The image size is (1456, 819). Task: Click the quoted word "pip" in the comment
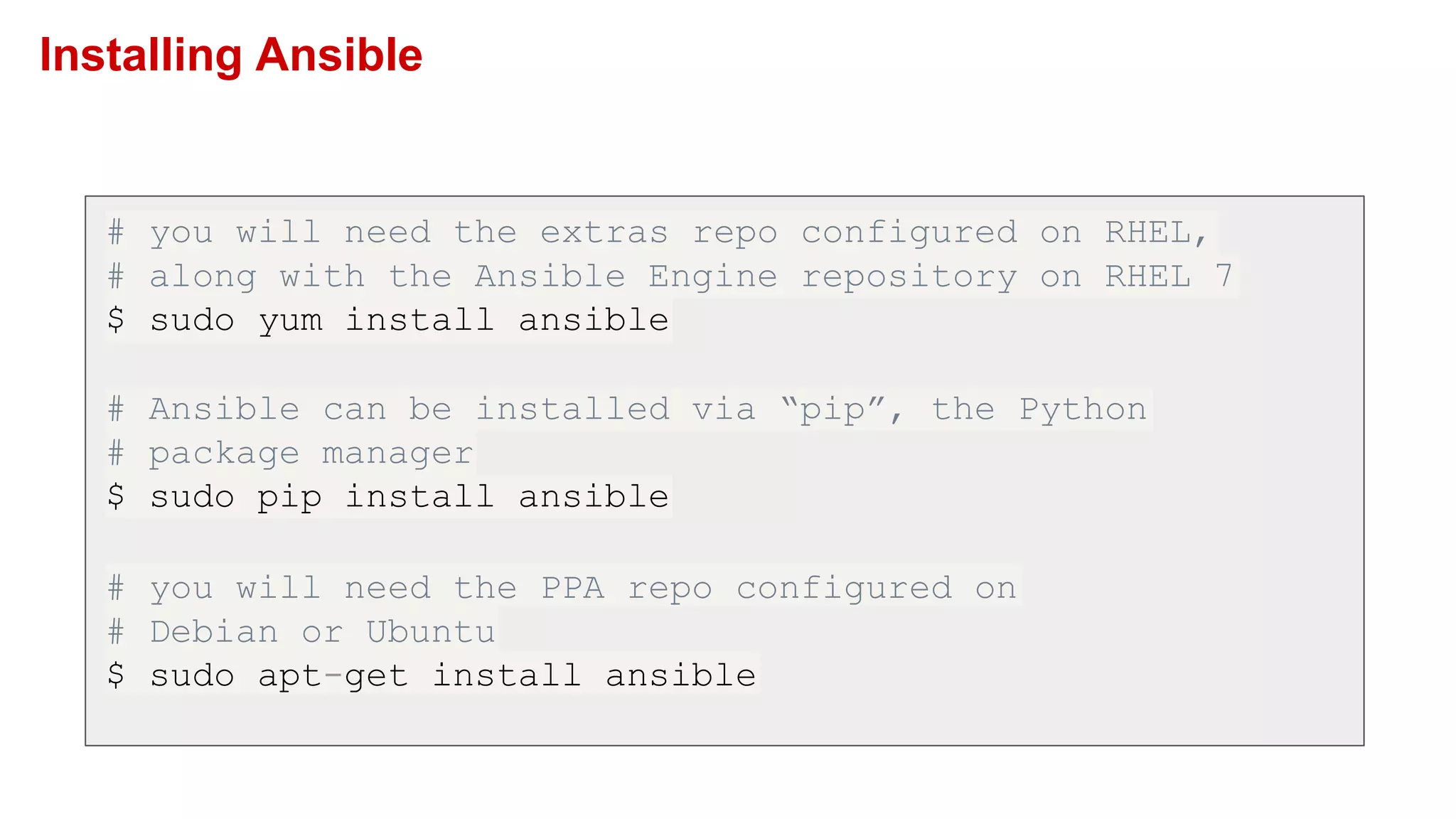click(832, 410)
